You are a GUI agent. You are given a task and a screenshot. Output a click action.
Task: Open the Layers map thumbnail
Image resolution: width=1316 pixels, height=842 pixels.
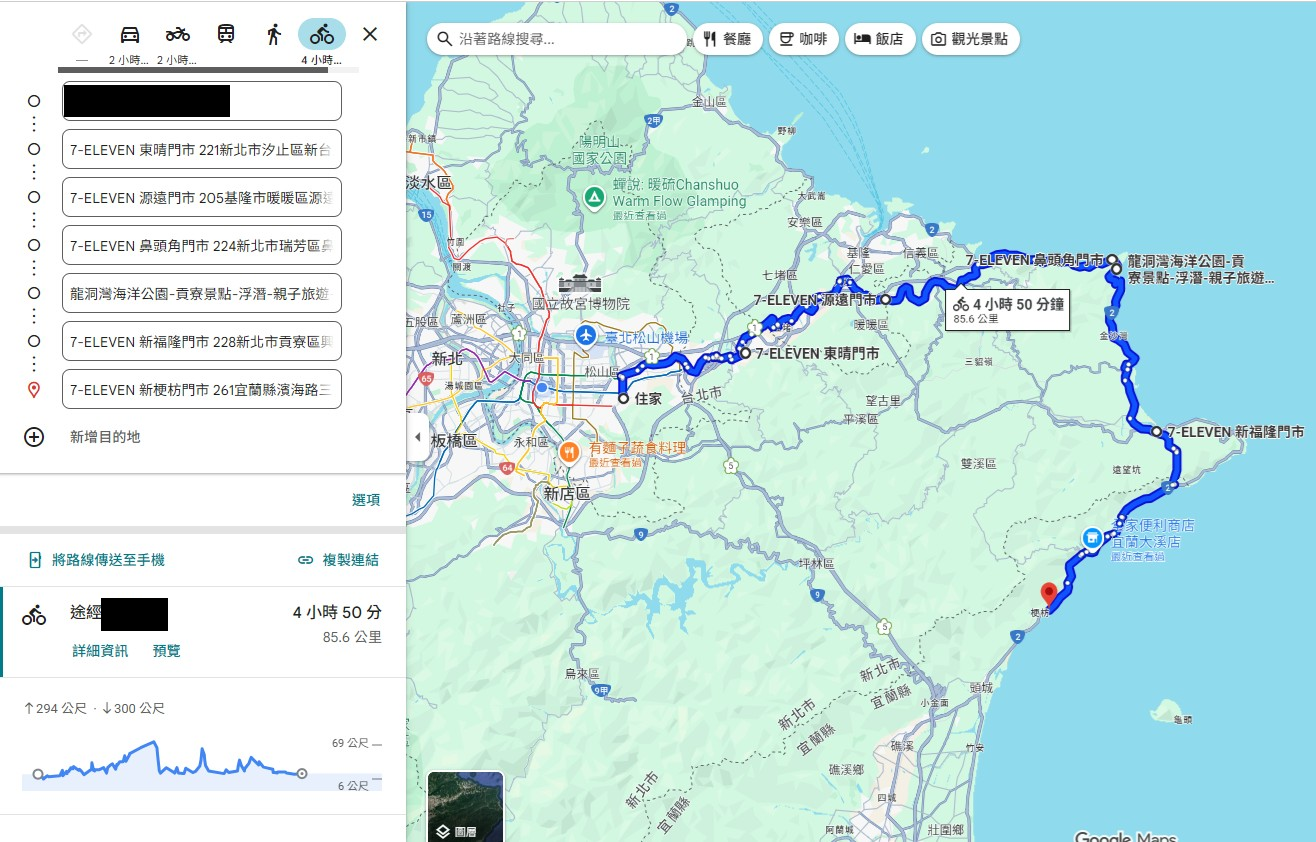465,806
